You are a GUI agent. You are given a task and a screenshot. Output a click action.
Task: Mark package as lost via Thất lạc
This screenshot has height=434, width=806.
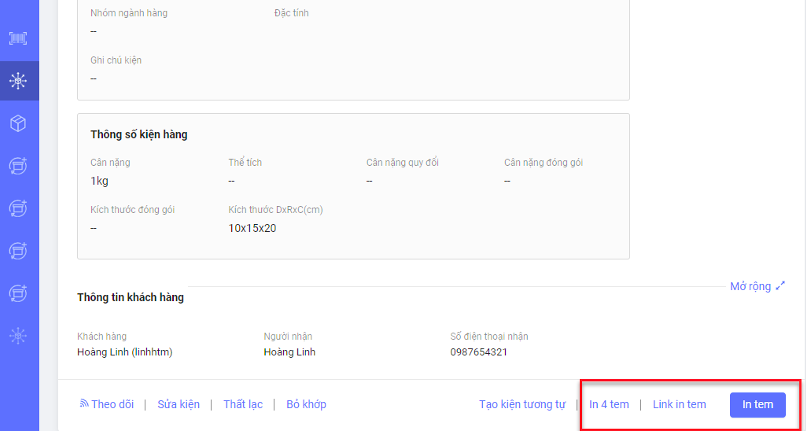click(x=242, y=404)
